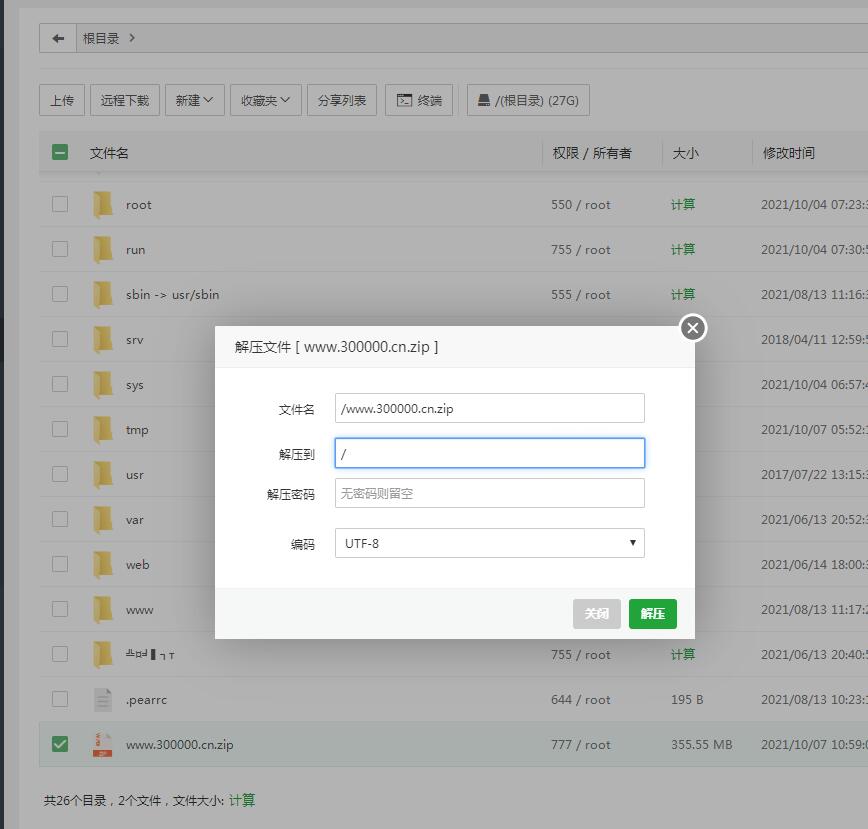Click the root directory disk icon
Viewport: 868px width, 829px height.
(484, 100)
